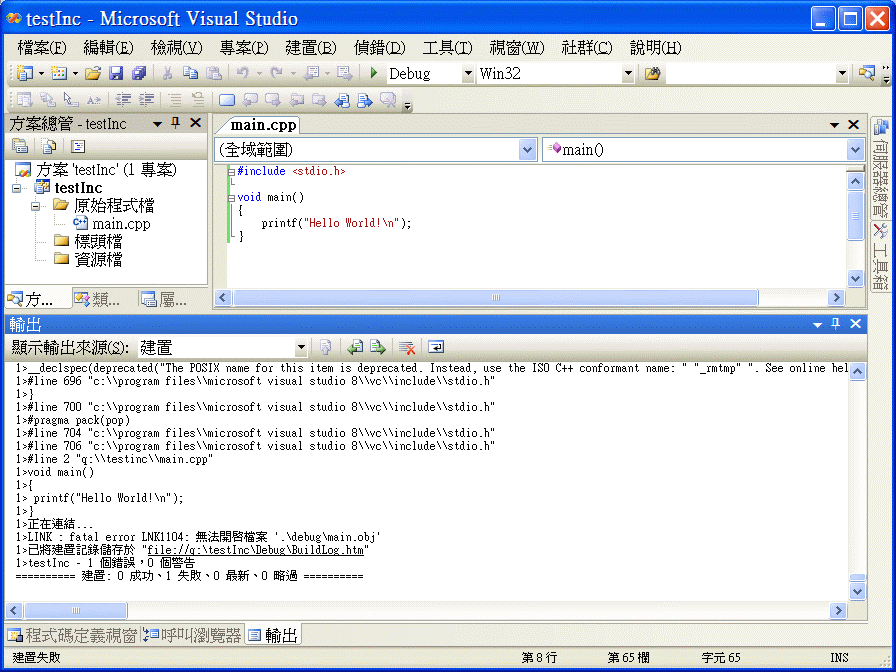The width and height of the screenshot is (896, 672).
Task: Open the Find combo box dropdown arrow
Action: pyautogui.click(x=842, y=73)
